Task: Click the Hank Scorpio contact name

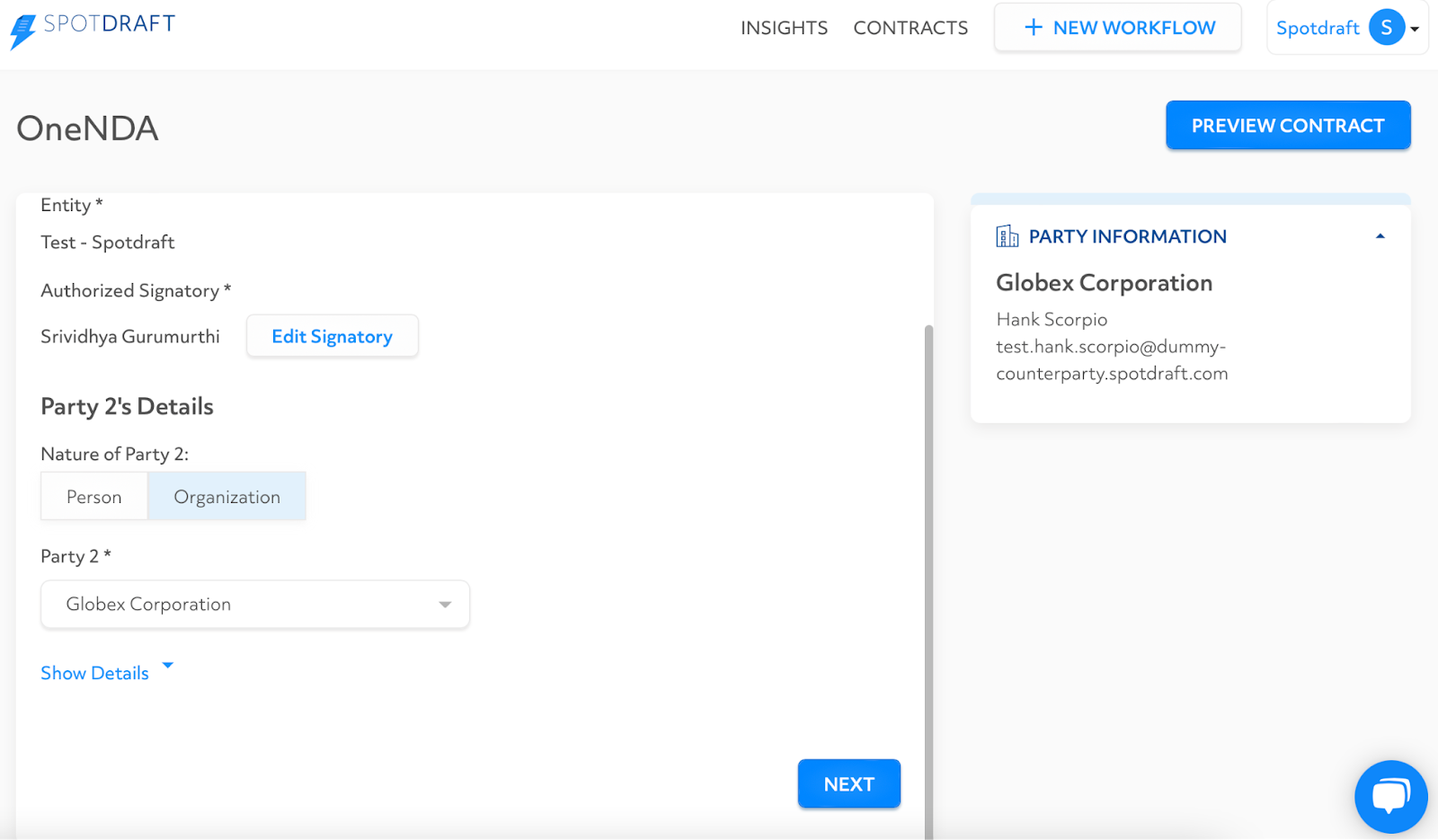Action: (1052, 320)
